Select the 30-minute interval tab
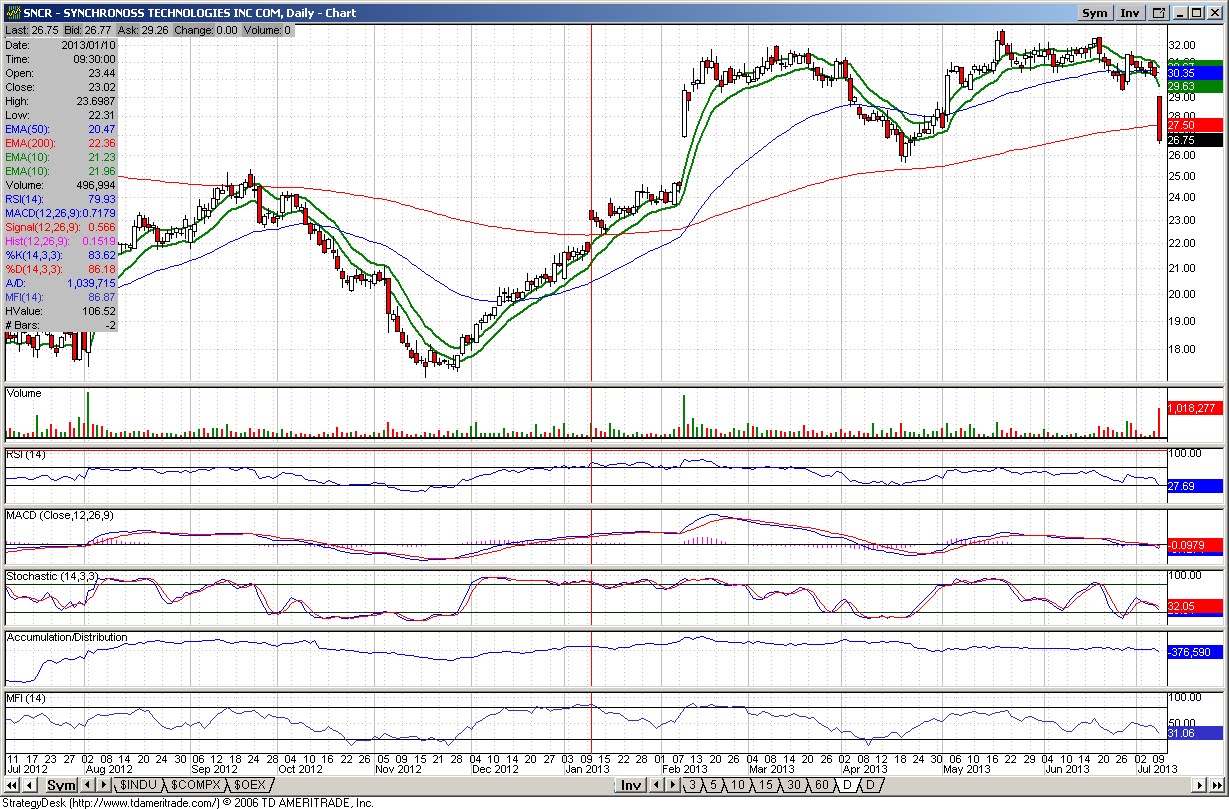Viewport: 1229px width, 809px height. [x=794, y=785]
